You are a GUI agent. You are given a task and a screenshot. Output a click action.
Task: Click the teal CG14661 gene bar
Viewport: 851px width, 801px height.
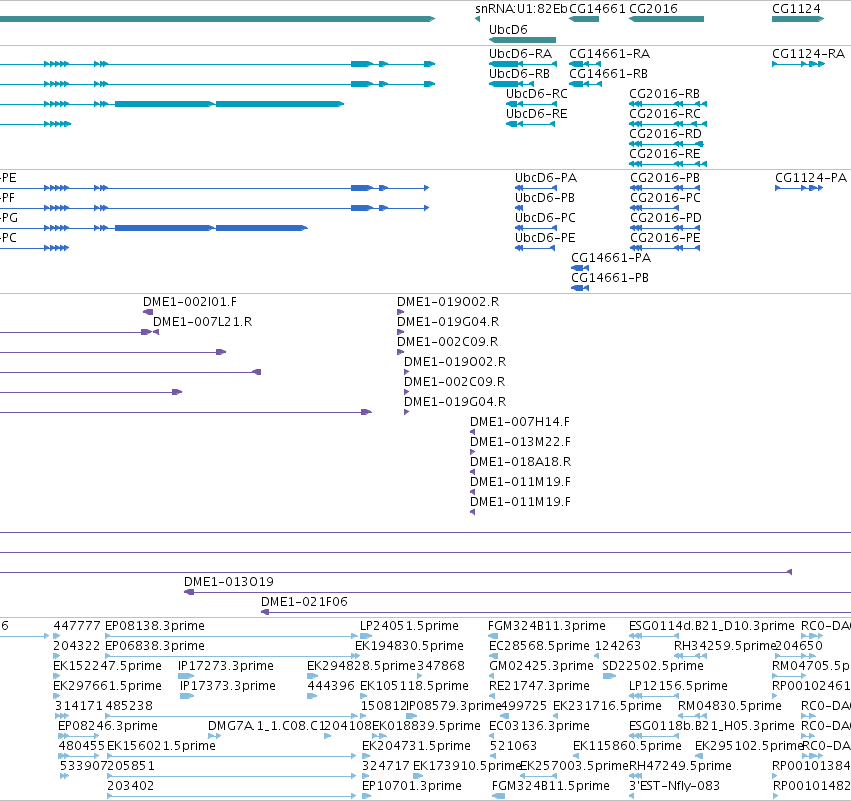(x=584, y=19)
